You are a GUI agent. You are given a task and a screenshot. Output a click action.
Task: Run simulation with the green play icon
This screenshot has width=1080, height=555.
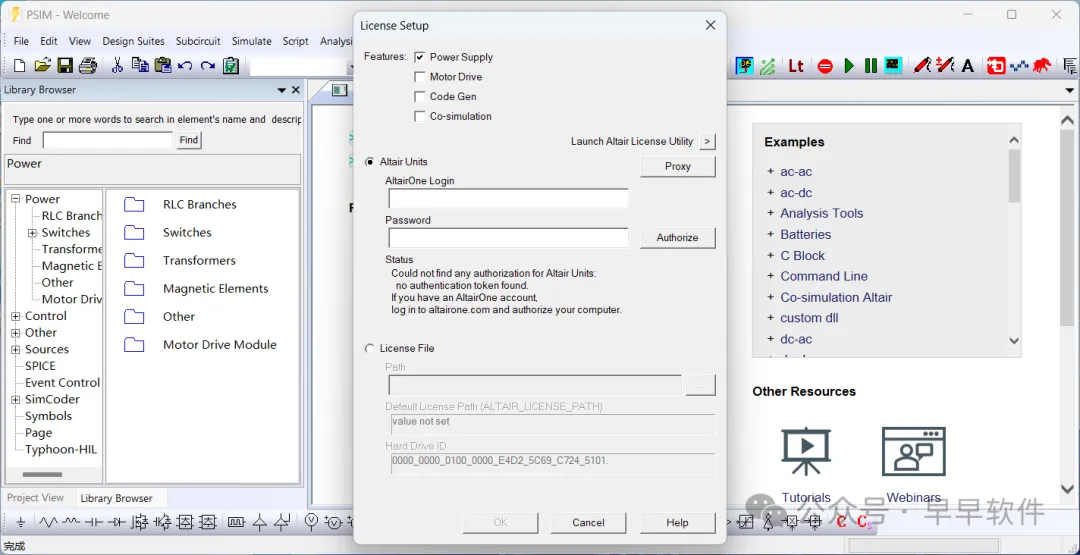849,66
